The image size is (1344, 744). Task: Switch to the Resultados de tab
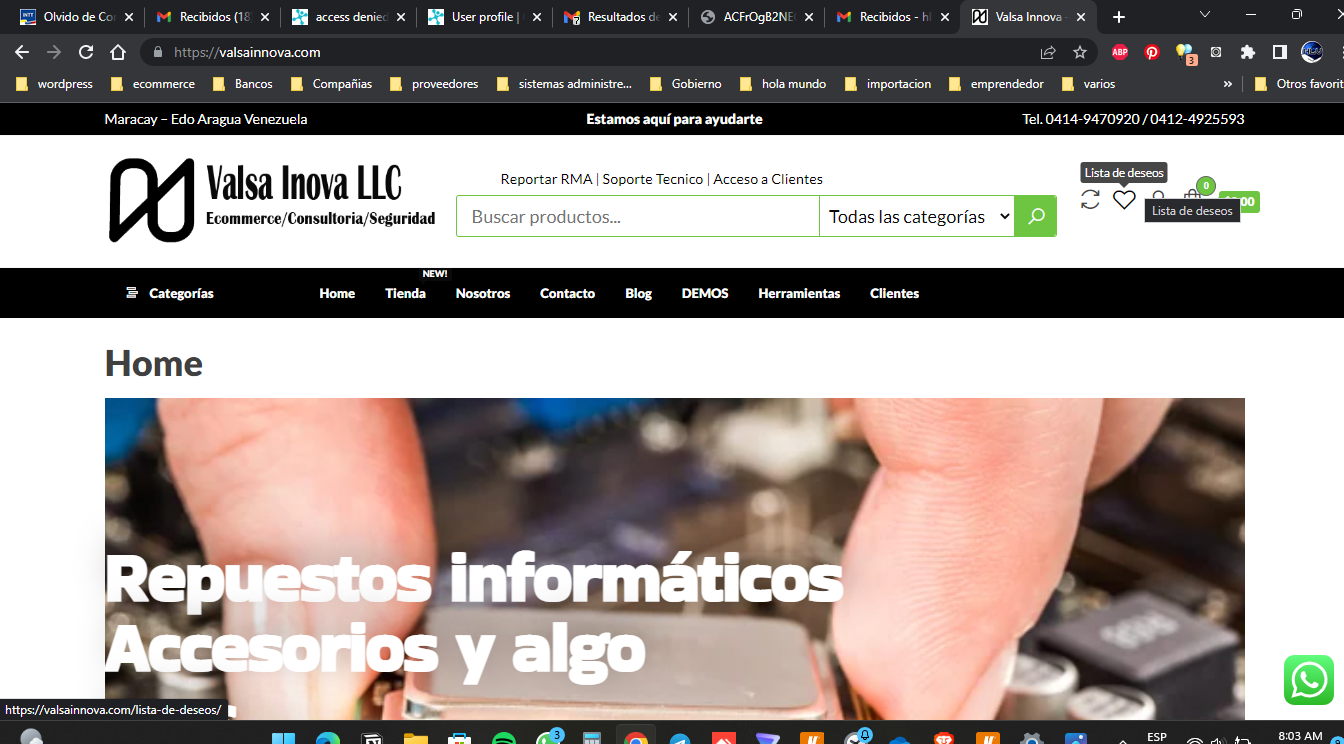coord(621,17)
